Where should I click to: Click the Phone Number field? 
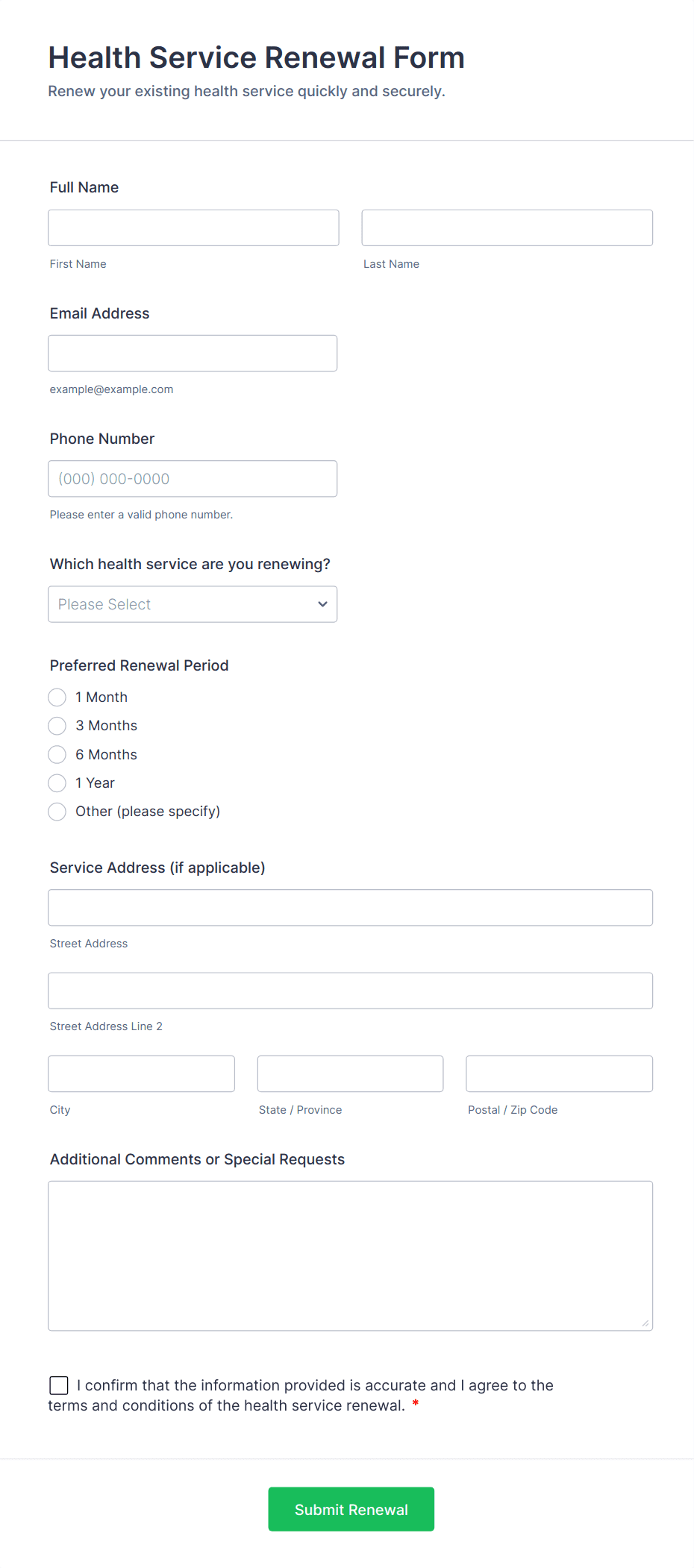pos(193,479)
